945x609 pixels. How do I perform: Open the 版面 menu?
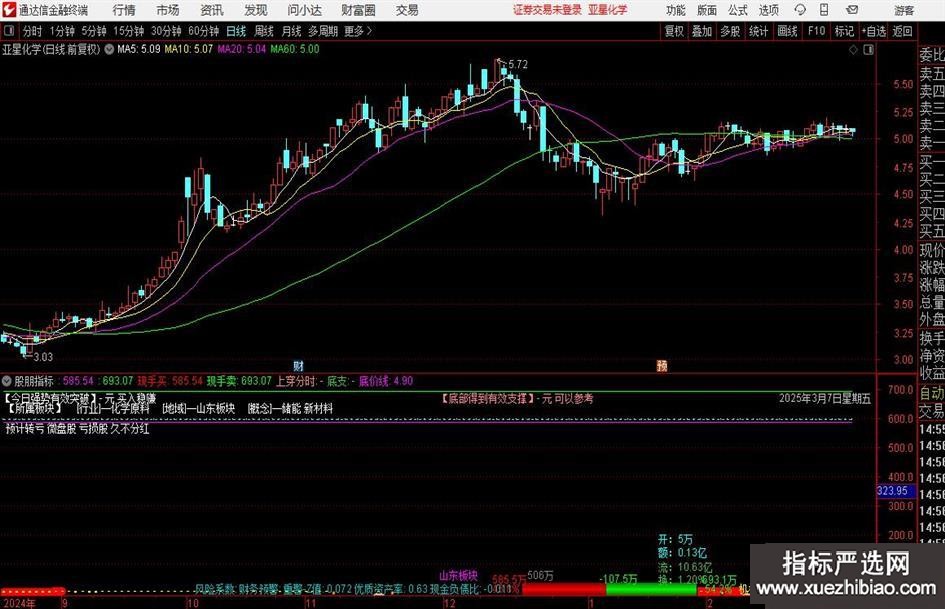(x=706, y=10)
